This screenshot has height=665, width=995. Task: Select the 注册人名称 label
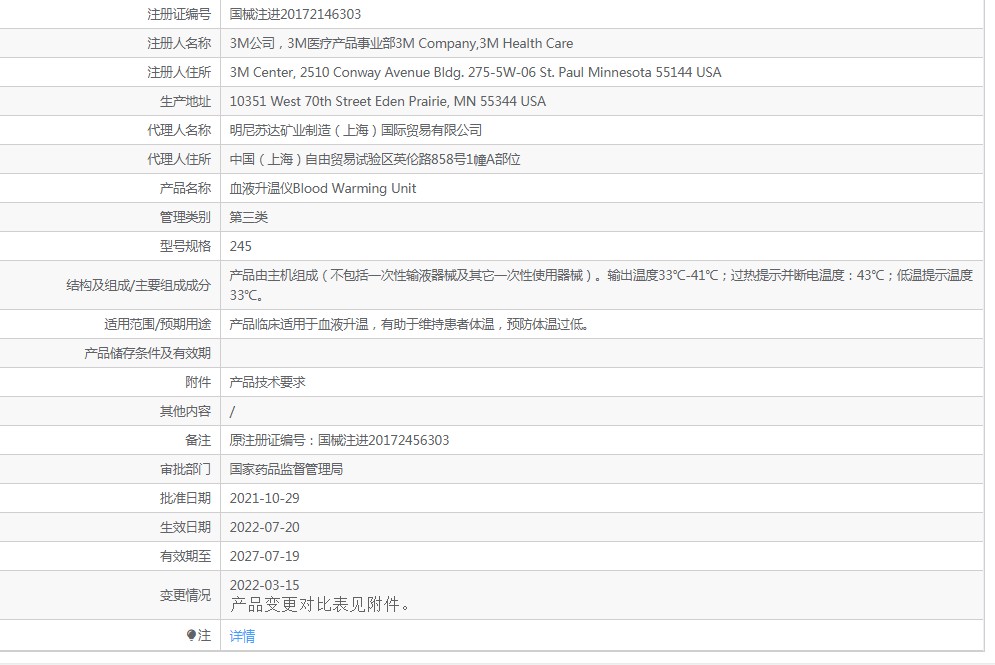(179, 43)
